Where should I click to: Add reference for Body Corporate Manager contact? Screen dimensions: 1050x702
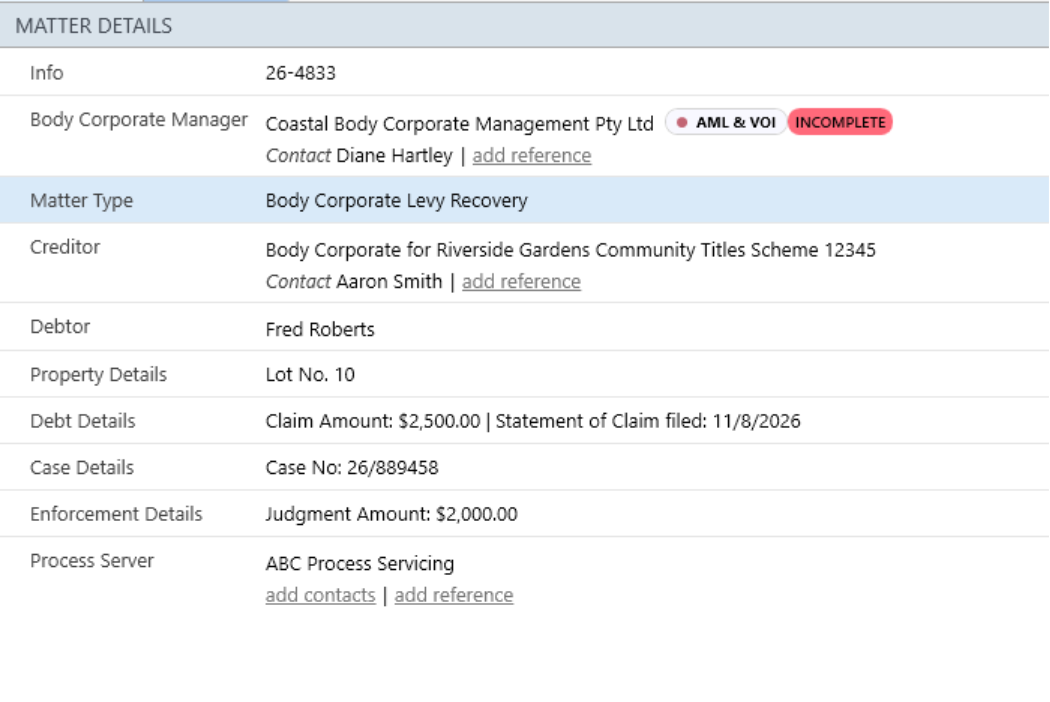pos(532,155)
